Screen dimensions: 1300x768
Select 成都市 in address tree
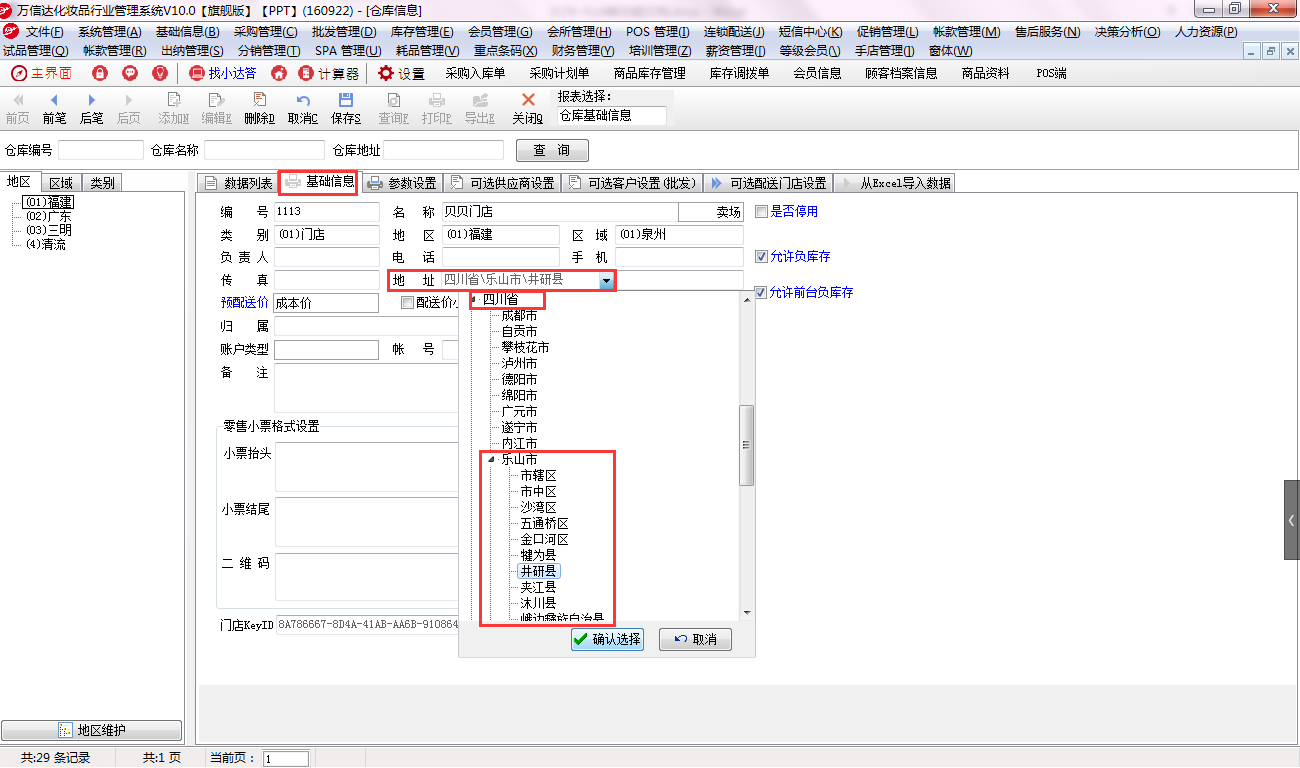pyautogui.click(x=519, y=315)
